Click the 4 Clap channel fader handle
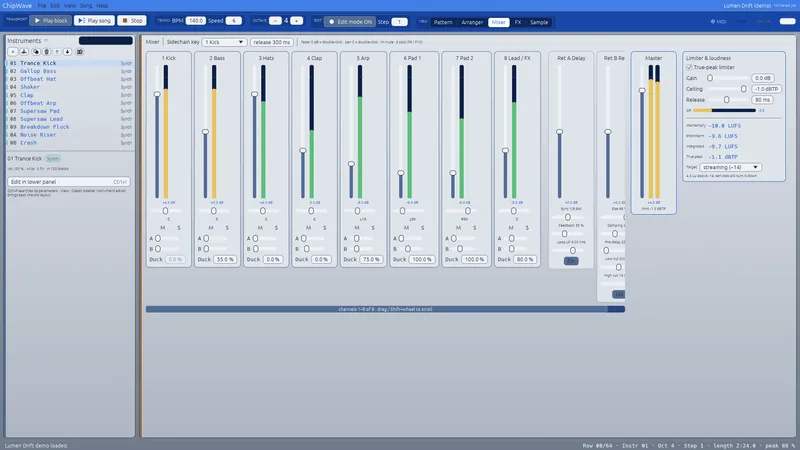This screenshot has width=800, height=450. point(303,151)
